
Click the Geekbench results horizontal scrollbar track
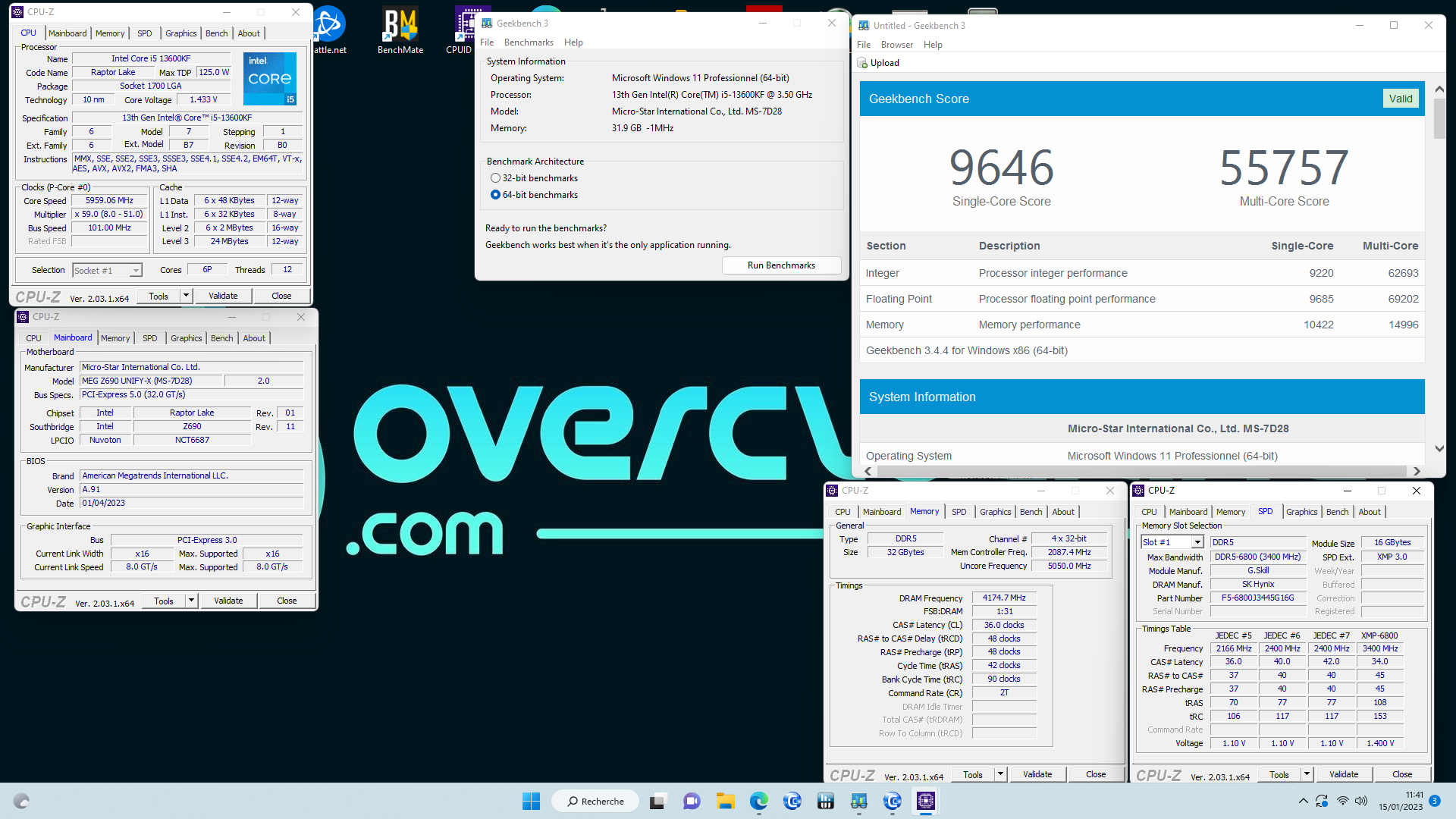1141,471
